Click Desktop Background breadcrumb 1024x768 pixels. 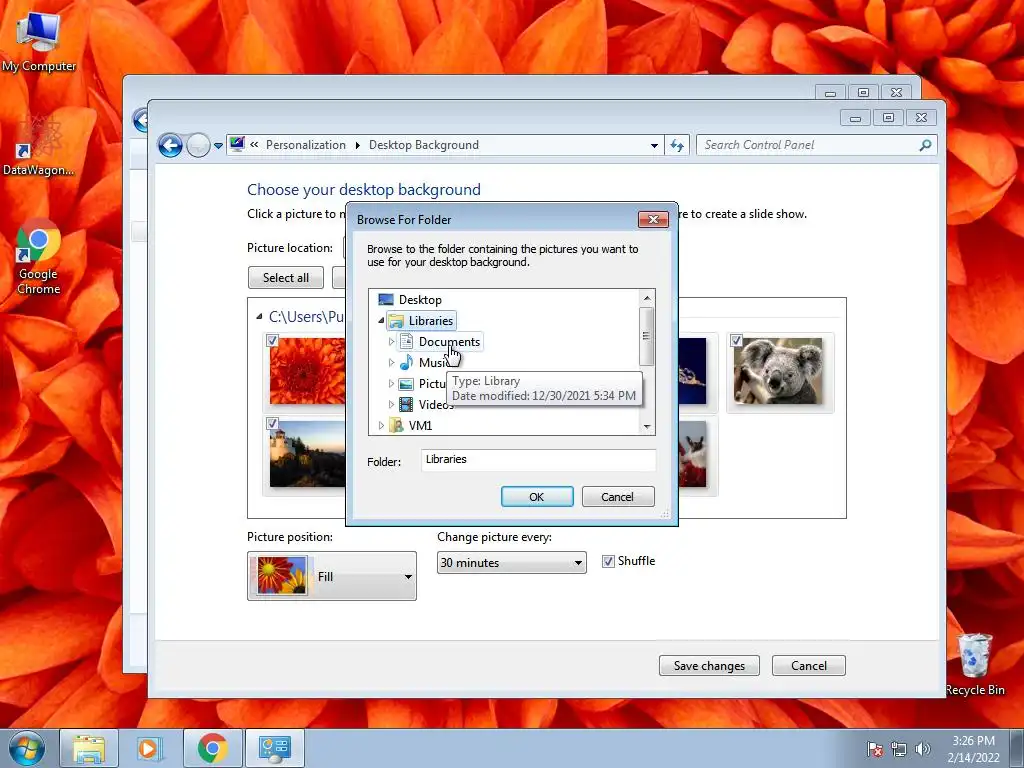pyautogui.click(x=424, y=145)
